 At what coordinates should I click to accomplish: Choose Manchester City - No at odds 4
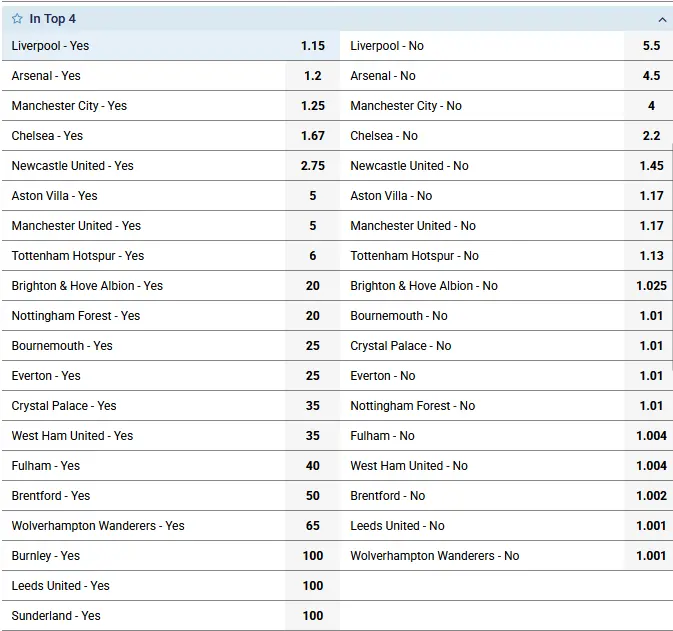(507, 106)
